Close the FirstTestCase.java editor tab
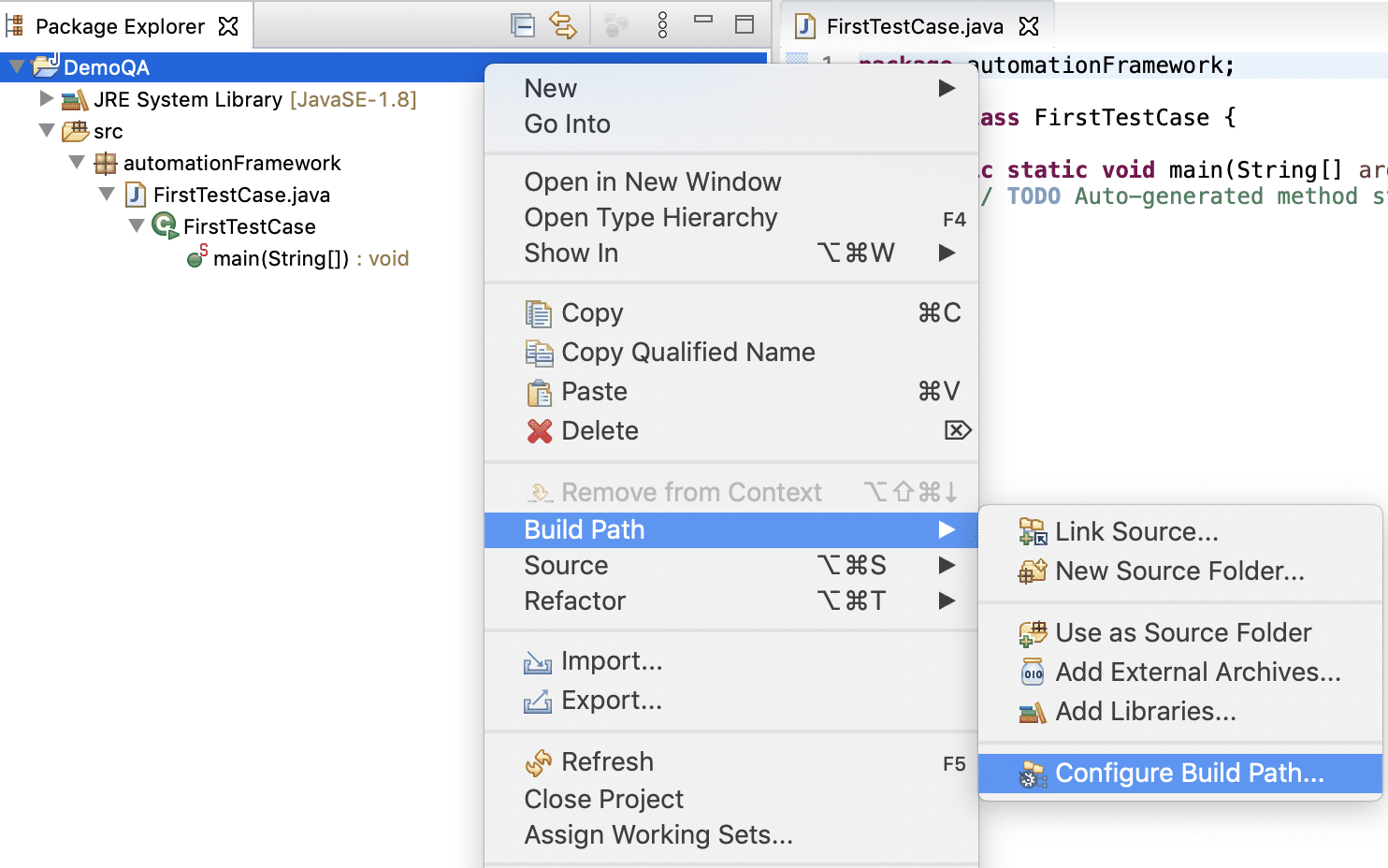The height and width of the screenshot is (868, 1388). pyautogui.click(x=1029, y=26)
